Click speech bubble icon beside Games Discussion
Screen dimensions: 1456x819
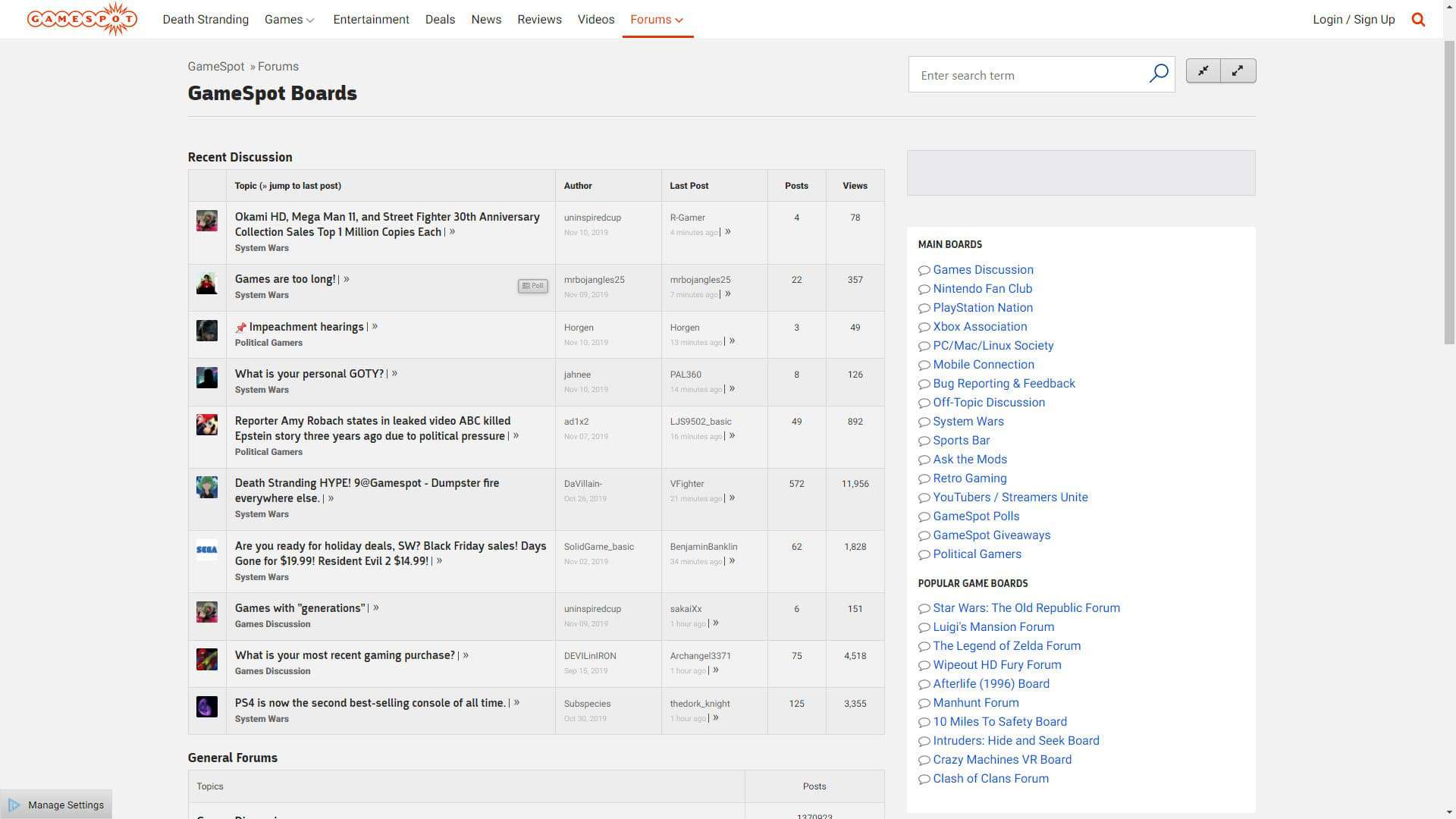click(x=924, y=271)
